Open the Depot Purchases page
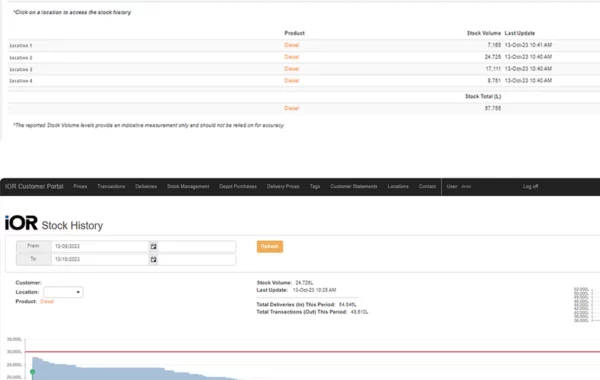The width and height of the screenshot is (600, 380). click(238, 186)
